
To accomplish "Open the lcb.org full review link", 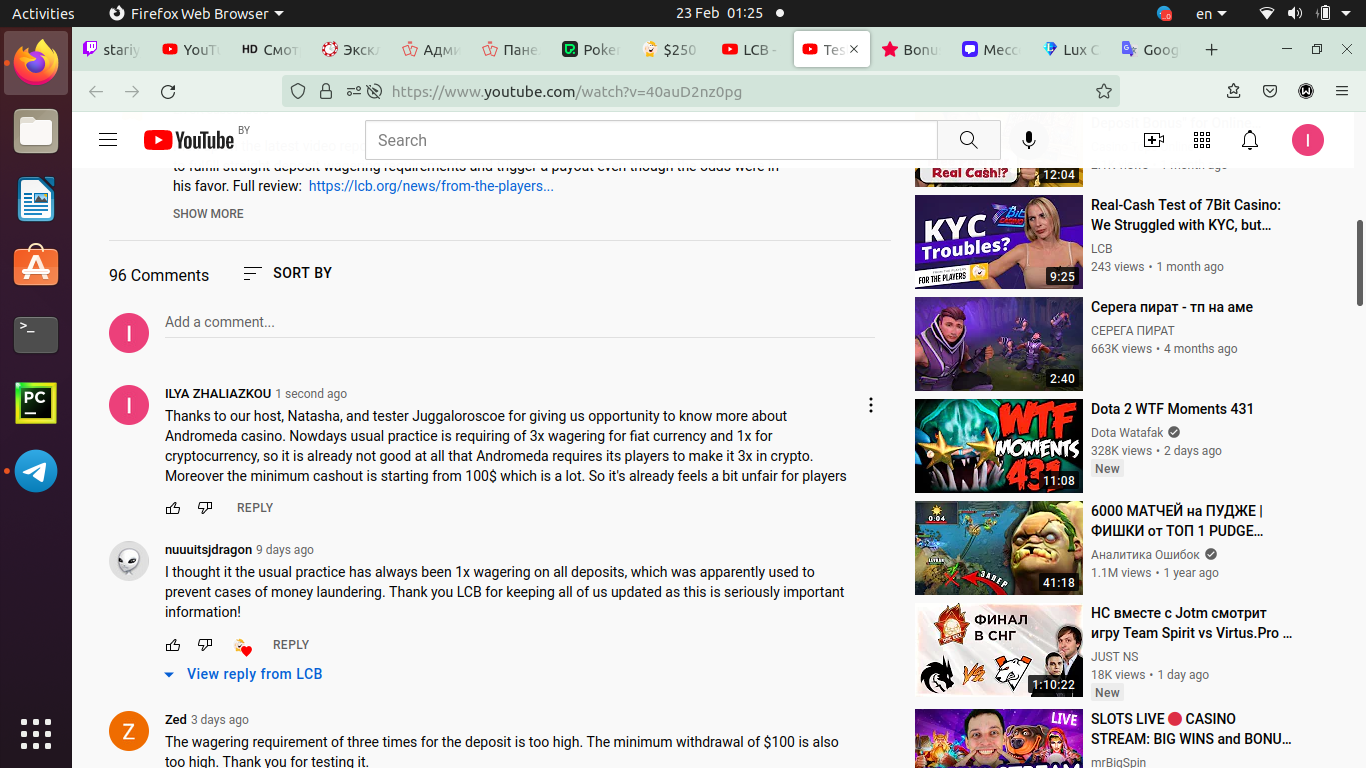I will pyautogui.click(x=431, y=186).
